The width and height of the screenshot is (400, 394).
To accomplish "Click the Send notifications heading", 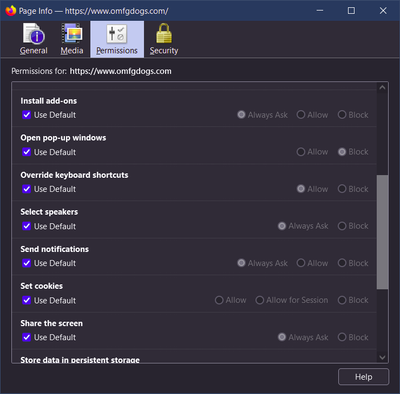I will [x=55, y=249].
